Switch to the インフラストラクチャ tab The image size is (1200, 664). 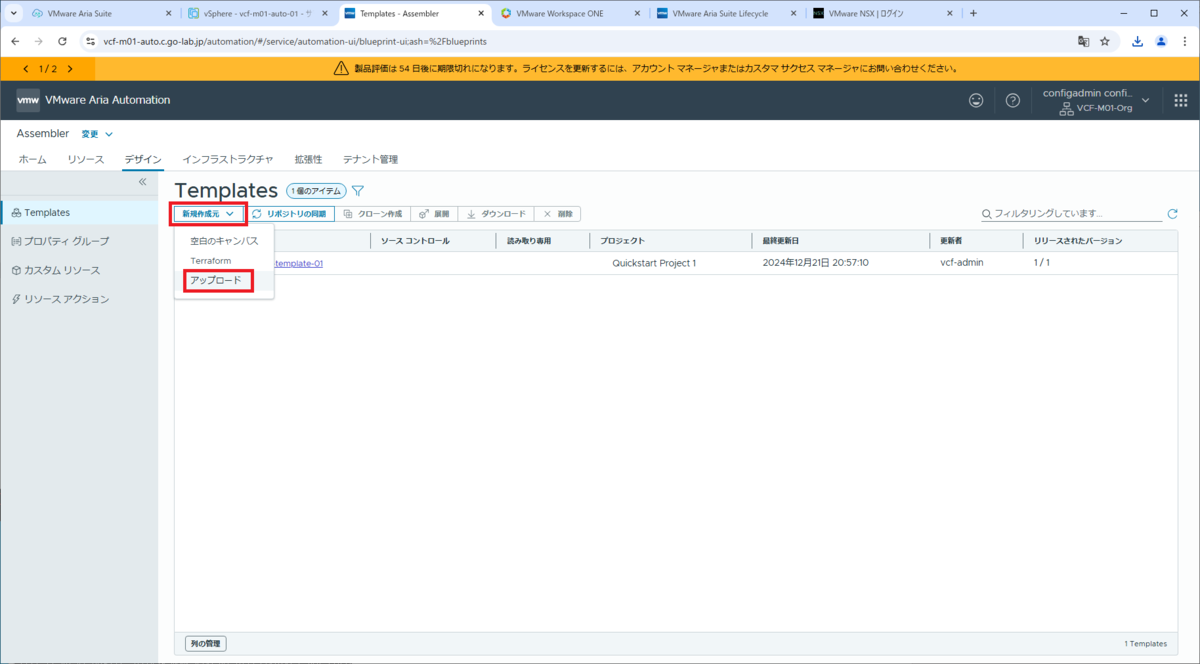point(228,159)
